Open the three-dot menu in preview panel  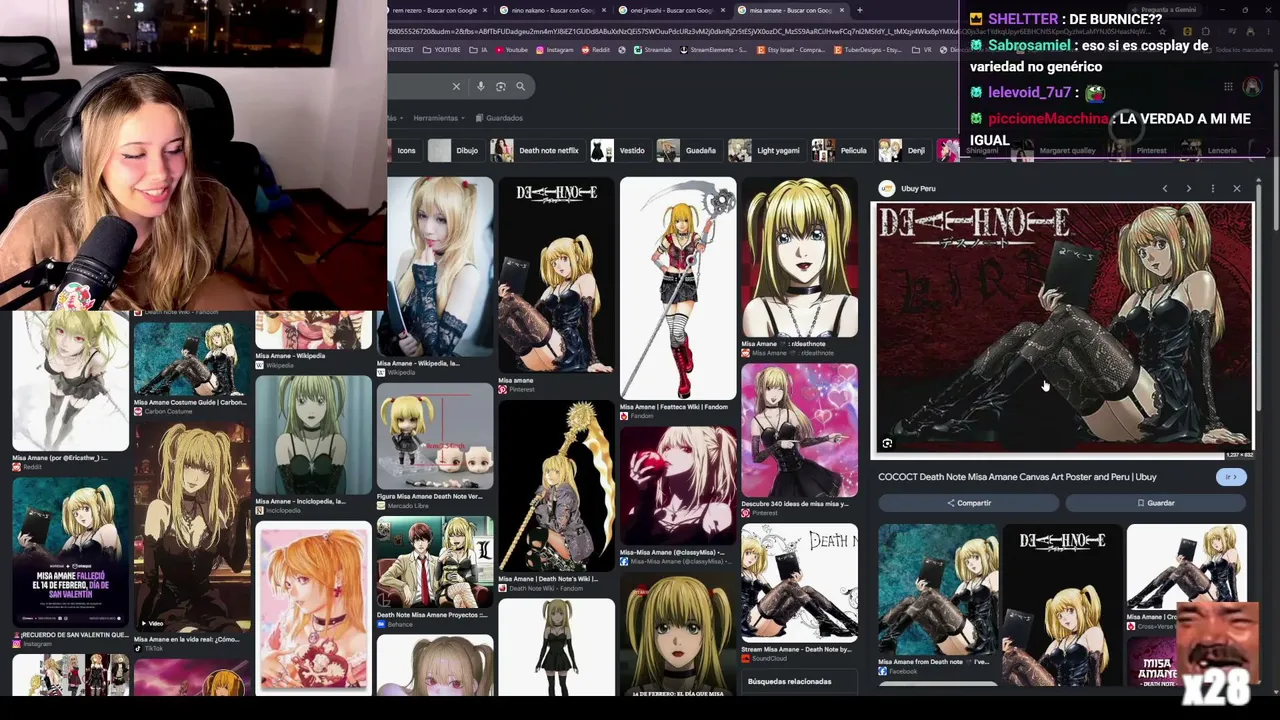1212,188
